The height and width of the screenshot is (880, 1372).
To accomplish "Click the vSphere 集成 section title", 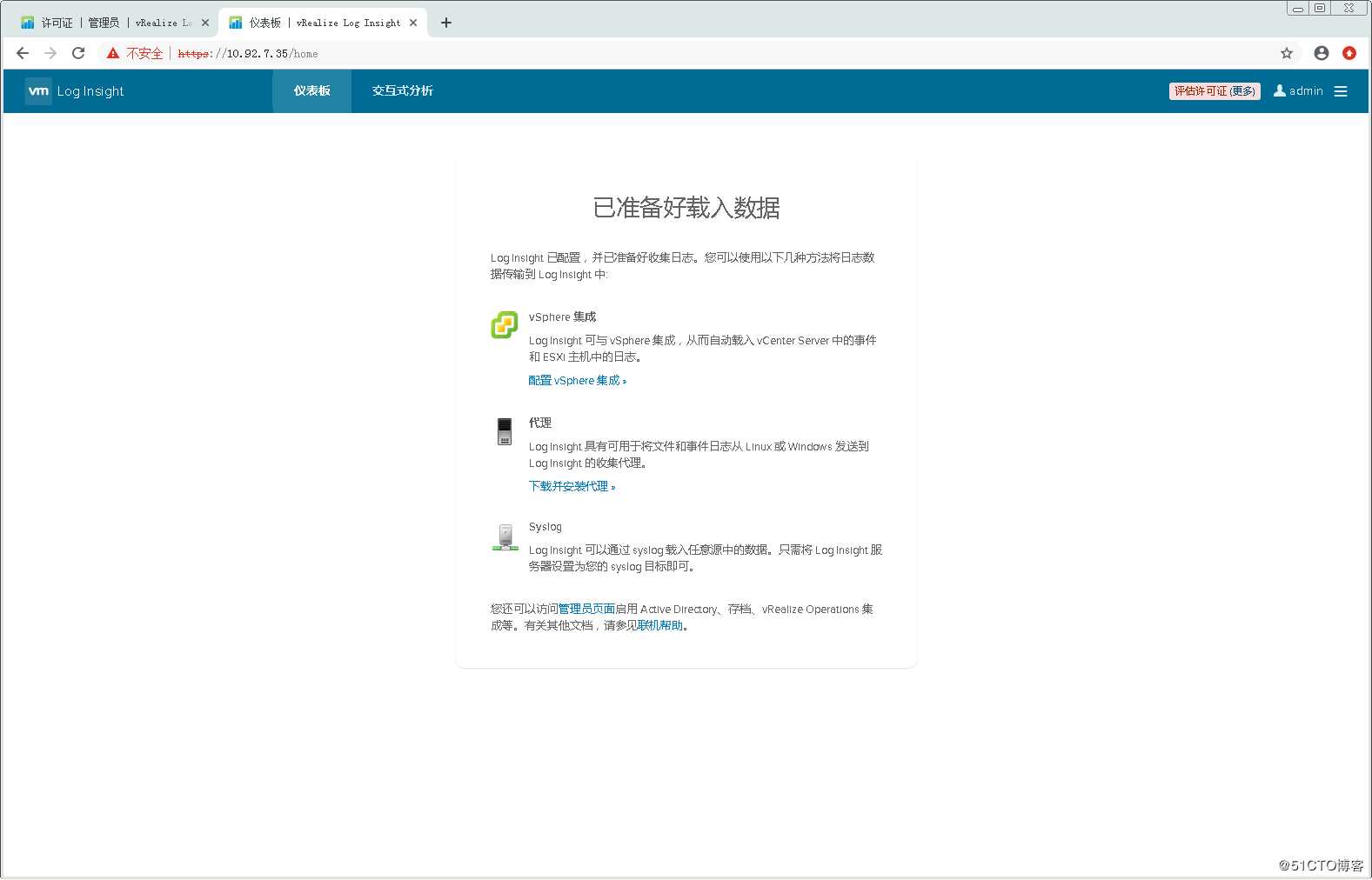I will click(x=562, y=317).
